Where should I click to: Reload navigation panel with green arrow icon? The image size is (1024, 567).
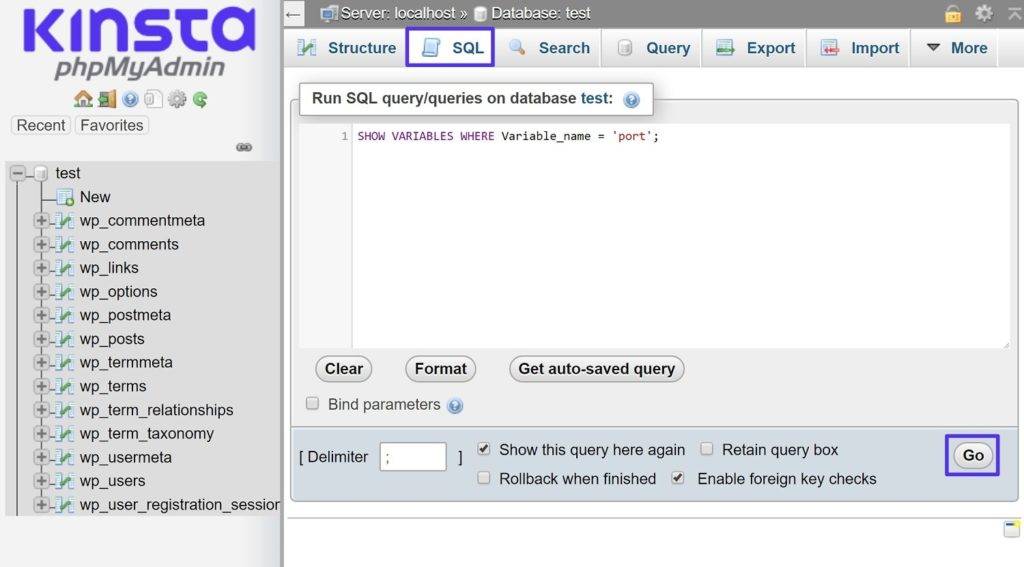[x=200, y=99]
